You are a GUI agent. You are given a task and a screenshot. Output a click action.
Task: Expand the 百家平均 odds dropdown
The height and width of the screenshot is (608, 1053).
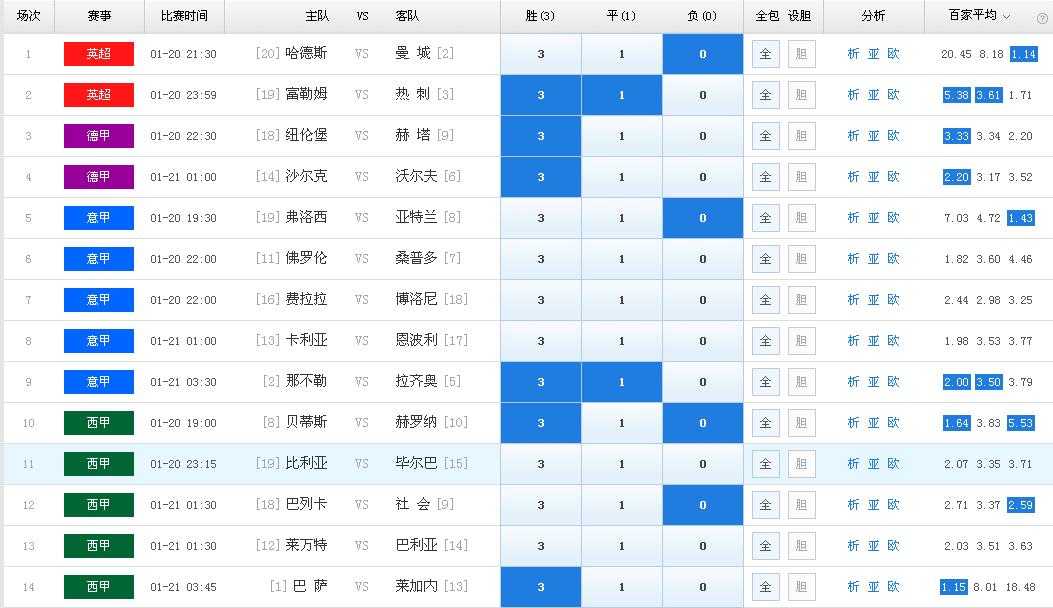click(1006, 16)
